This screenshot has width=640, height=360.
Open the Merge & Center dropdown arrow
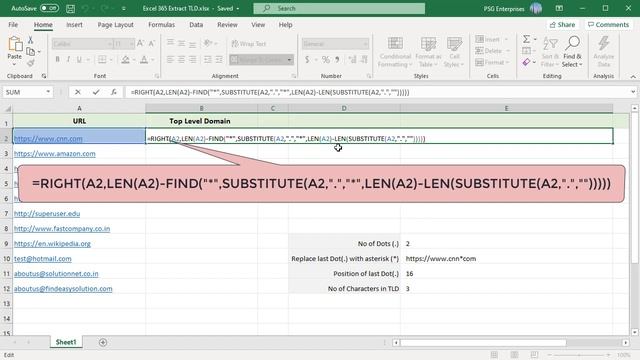289,60
